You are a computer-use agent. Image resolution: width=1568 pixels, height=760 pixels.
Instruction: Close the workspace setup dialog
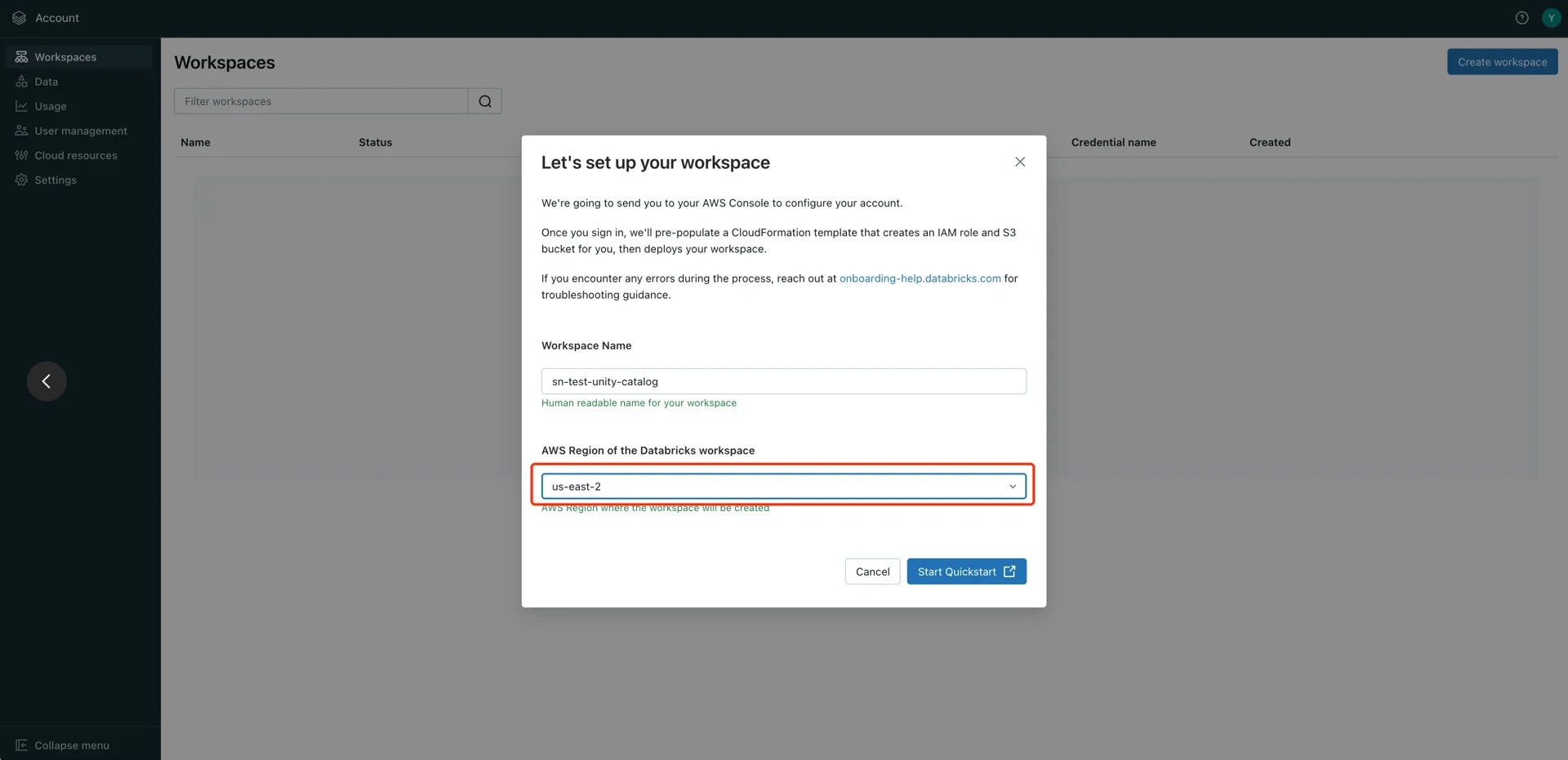[x=1020, y=162]
